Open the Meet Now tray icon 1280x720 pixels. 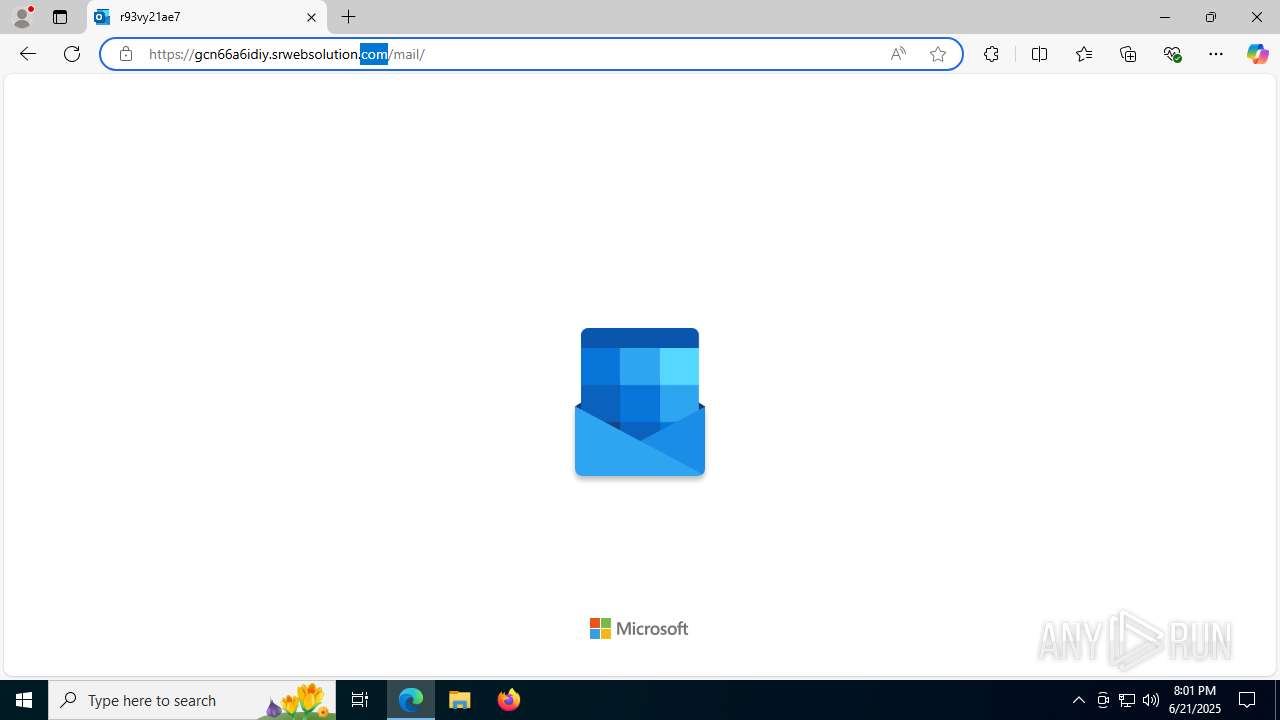(1103, 700)
